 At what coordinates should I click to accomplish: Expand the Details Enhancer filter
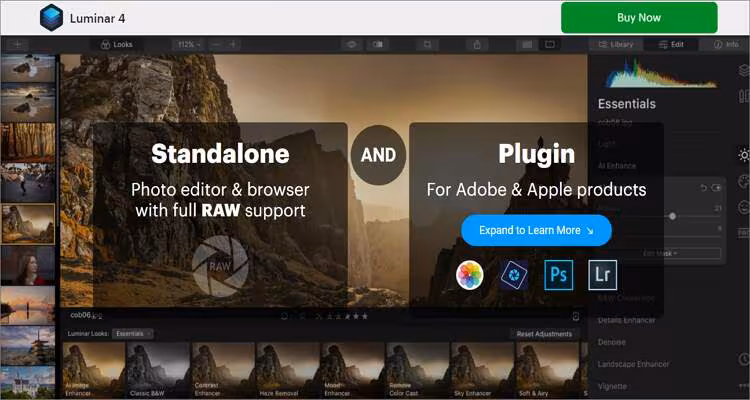627,320
